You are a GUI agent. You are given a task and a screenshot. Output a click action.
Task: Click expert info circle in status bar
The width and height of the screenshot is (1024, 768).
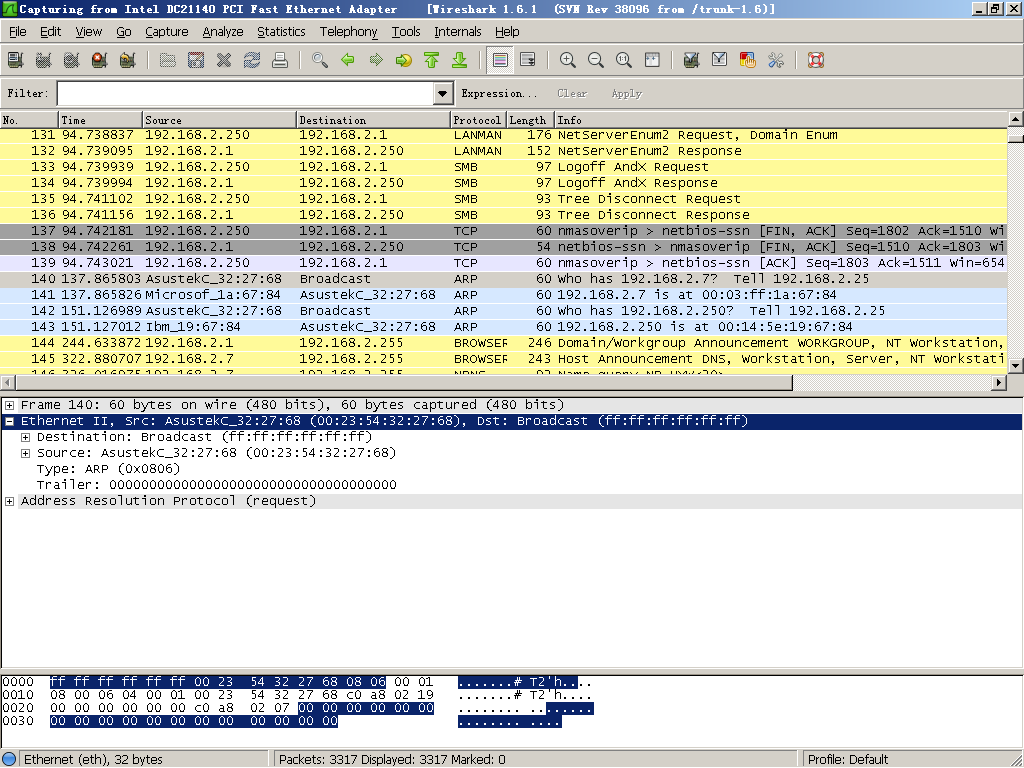pyautogui.click(x=9, y=759)
